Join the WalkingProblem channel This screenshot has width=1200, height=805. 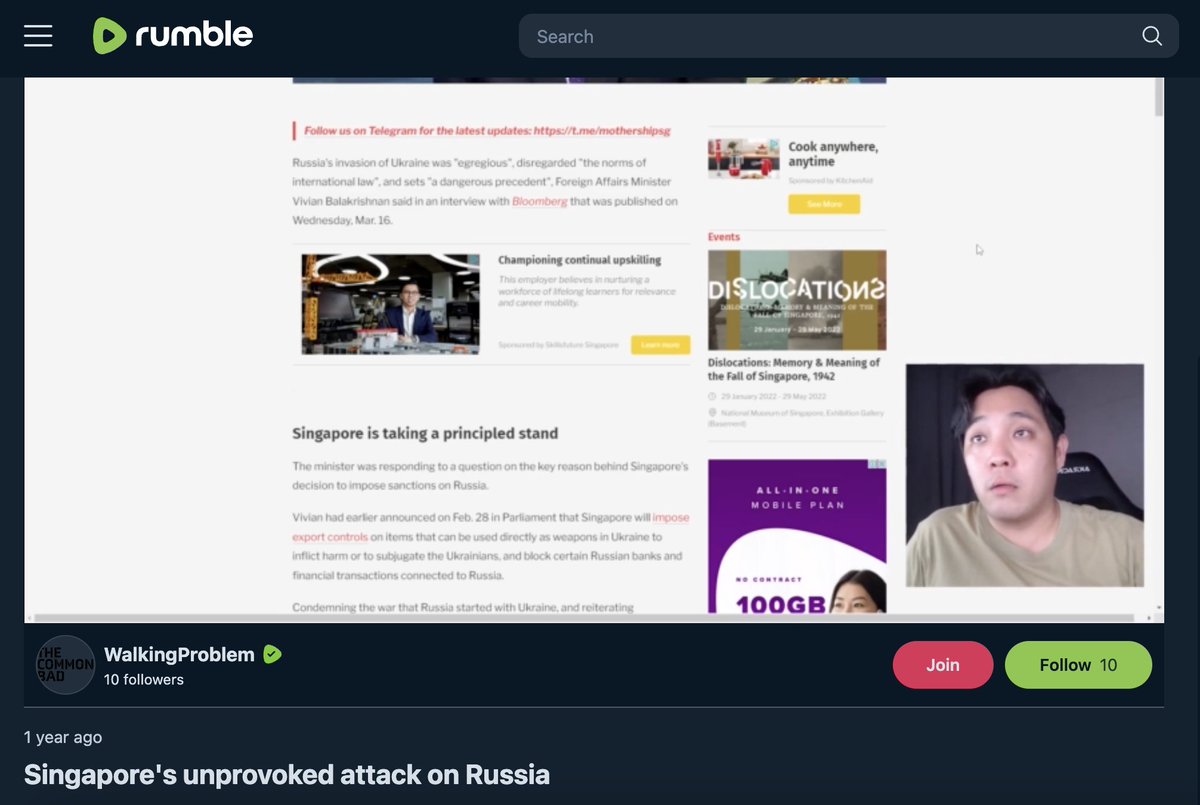(943, 665)
